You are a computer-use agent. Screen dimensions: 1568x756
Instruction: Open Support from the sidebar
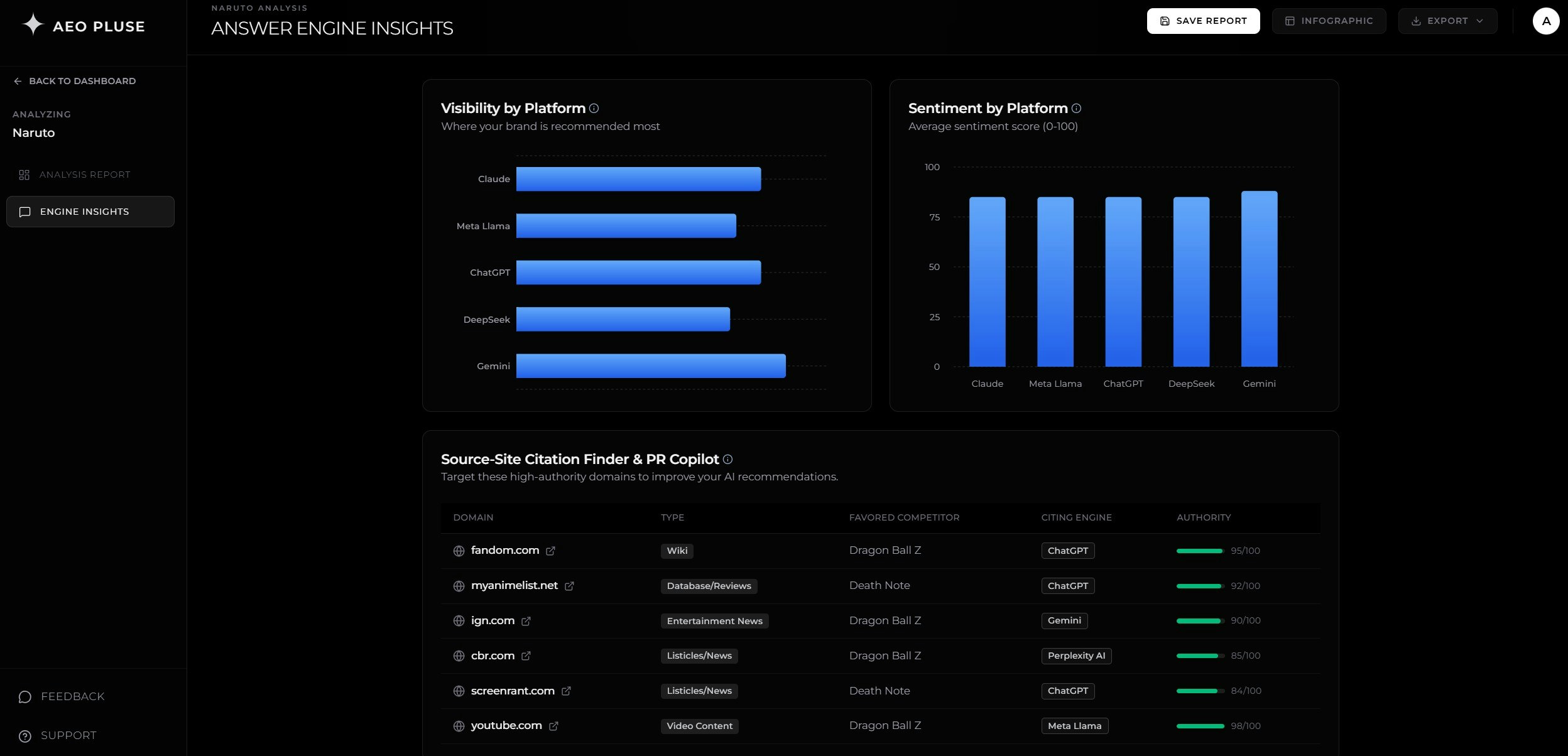[x=58, y=735]
